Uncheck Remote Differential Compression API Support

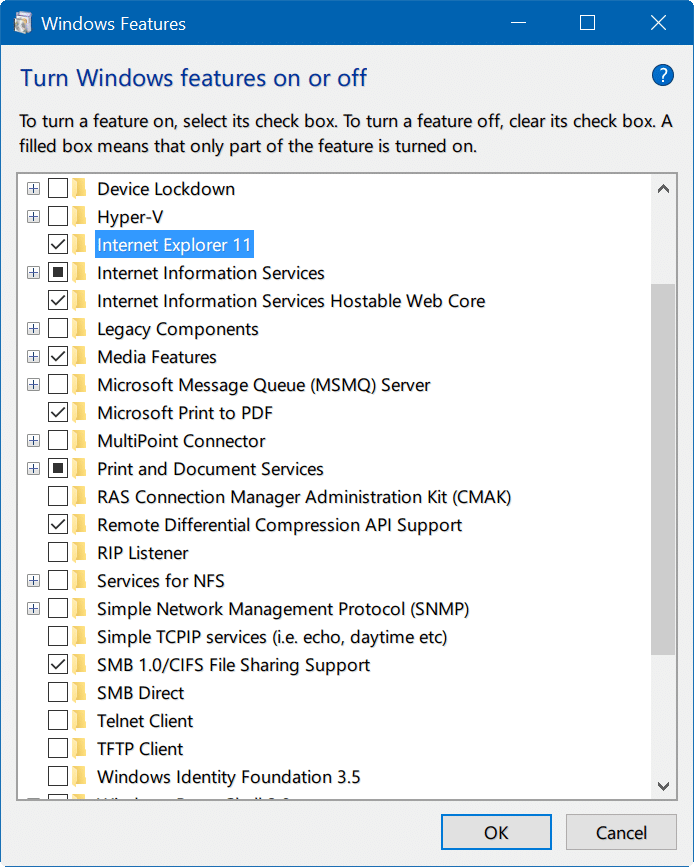(x=58, y=524)
